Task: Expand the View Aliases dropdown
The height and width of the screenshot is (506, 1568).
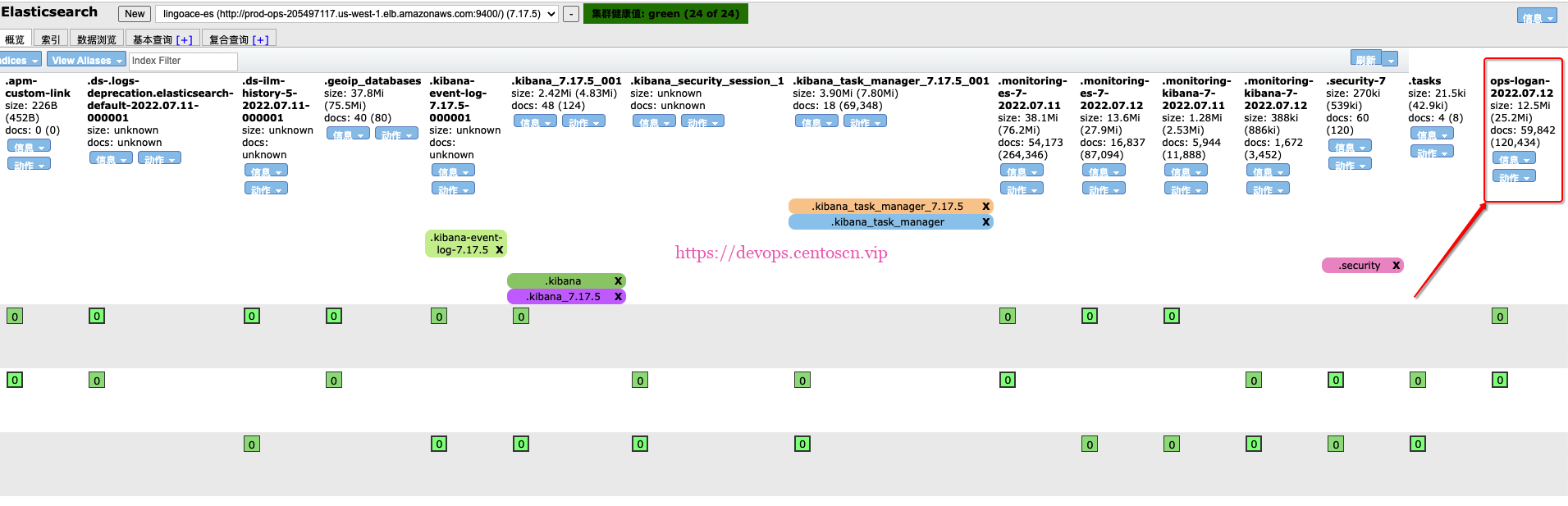Action: pos(86,61)
